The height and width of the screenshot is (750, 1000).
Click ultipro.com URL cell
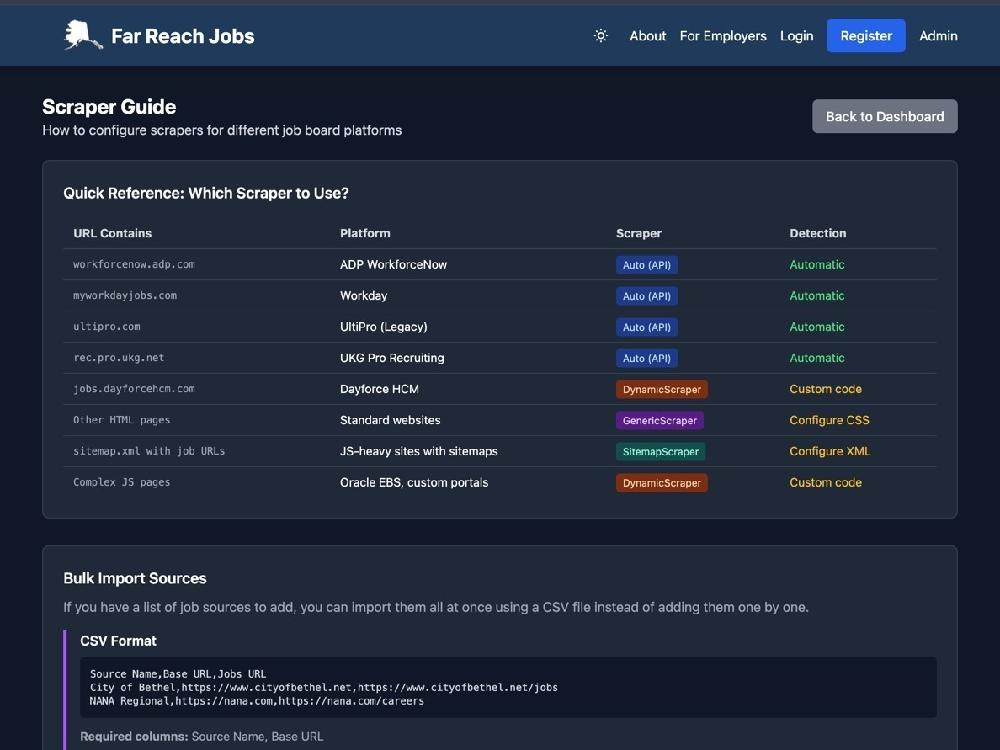[x=107, y=327]
